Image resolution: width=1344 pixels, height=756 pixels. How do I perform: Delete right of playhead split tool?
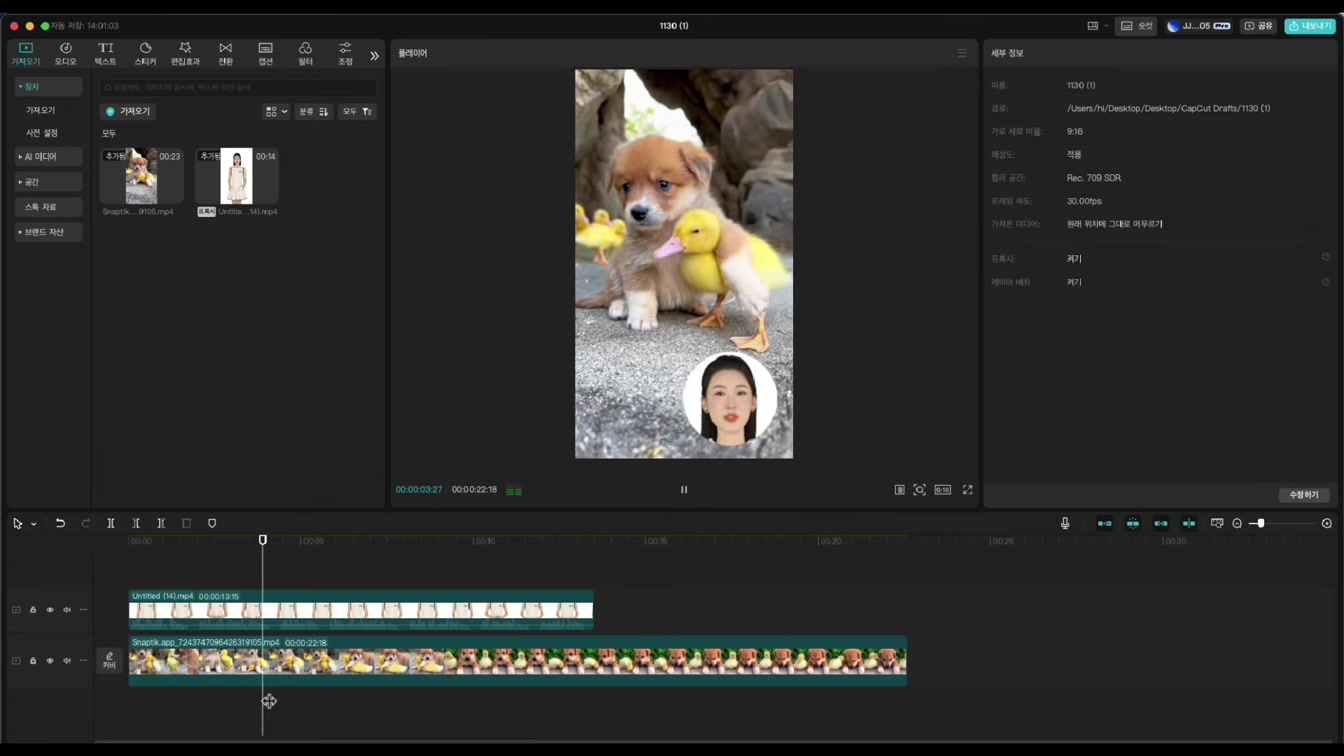(x=161, y=524)
